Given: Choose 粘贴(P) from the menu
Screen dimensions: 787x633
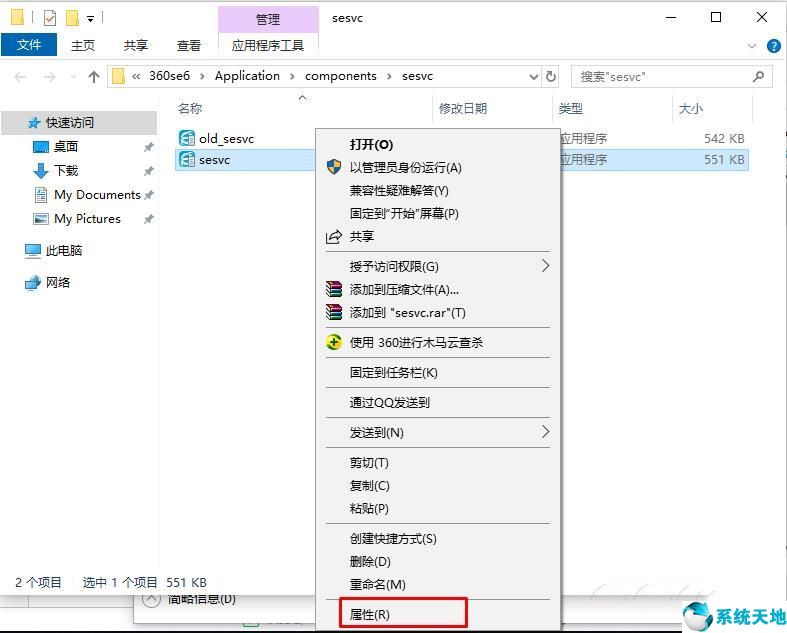Looking at the screenshot, I should (438, 509).
